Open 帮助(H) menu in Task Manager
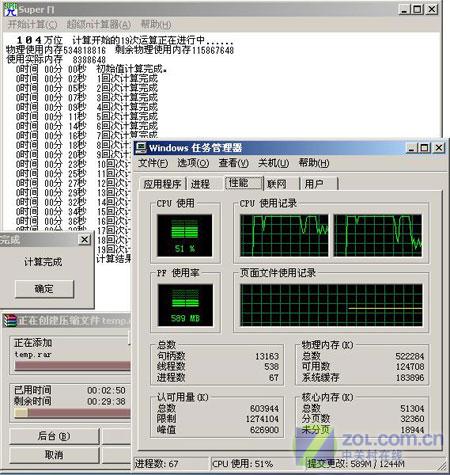The height and width of the screenshot is (475, 450). 314,163
